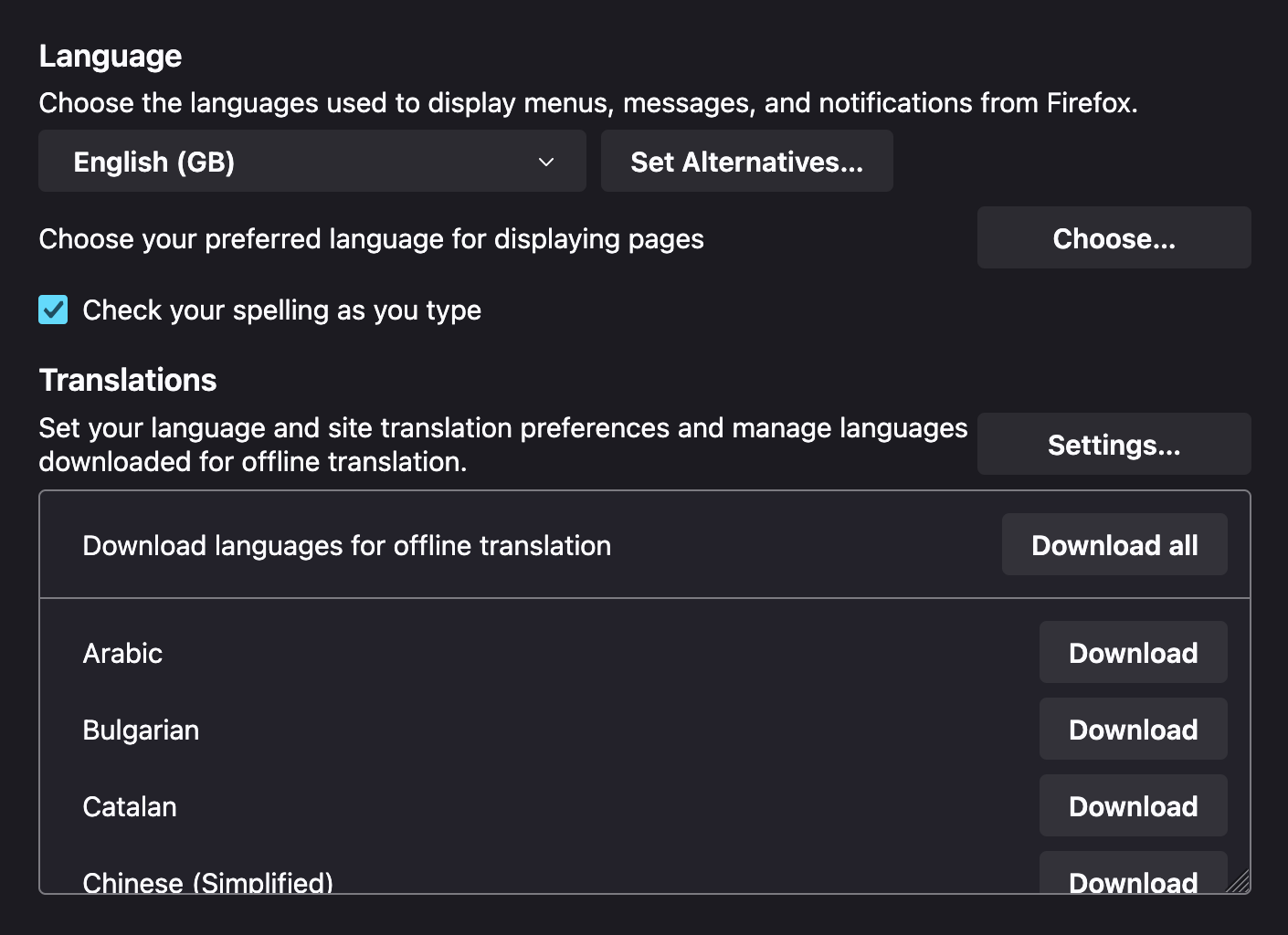Download the Catalan language
The height and width of the screenshot is (935, 1288).
[1133, 806]
